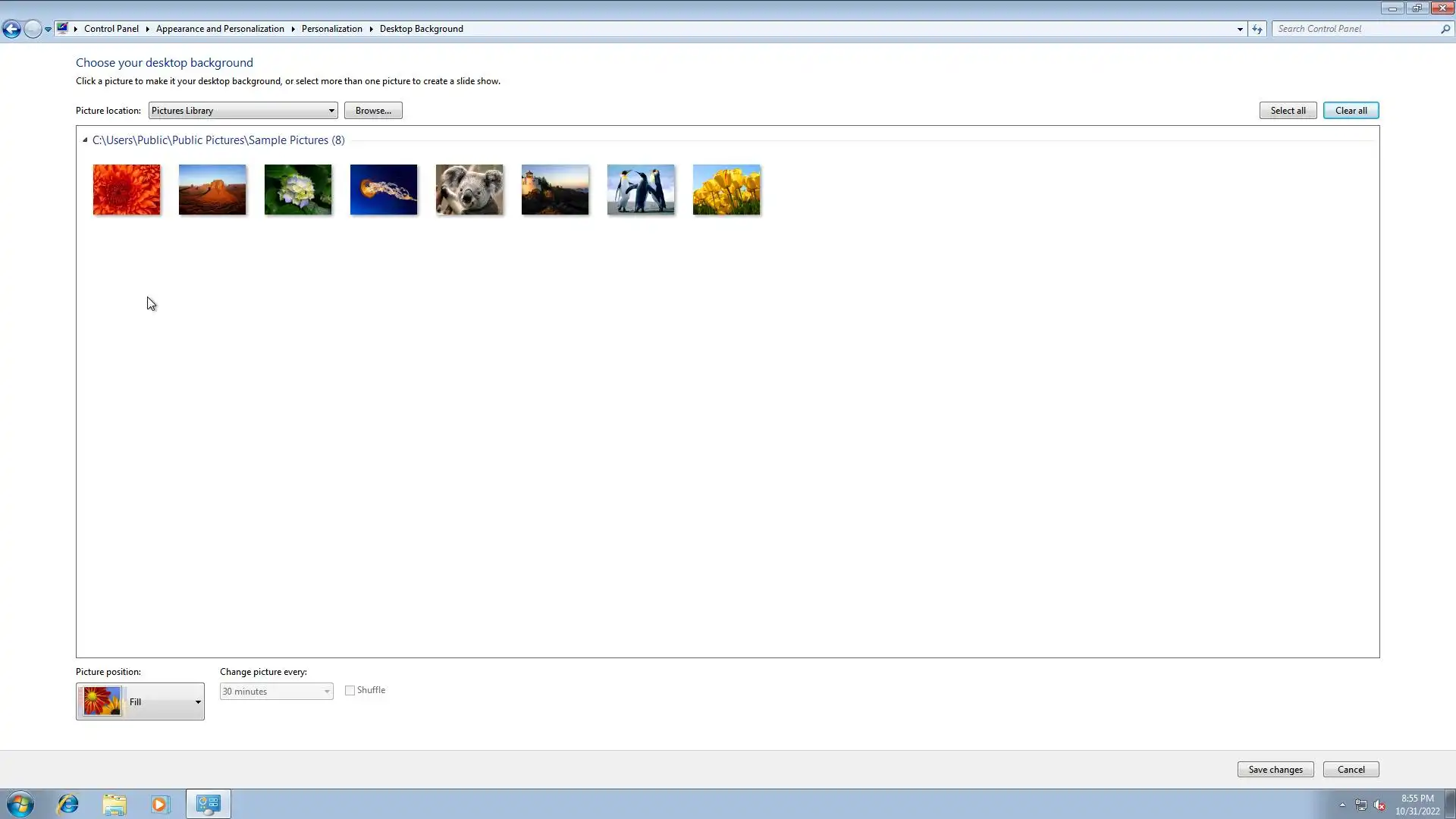Screen dimensions: 1456x819
Task: Click the Browse... button
Action: point(373,111)
